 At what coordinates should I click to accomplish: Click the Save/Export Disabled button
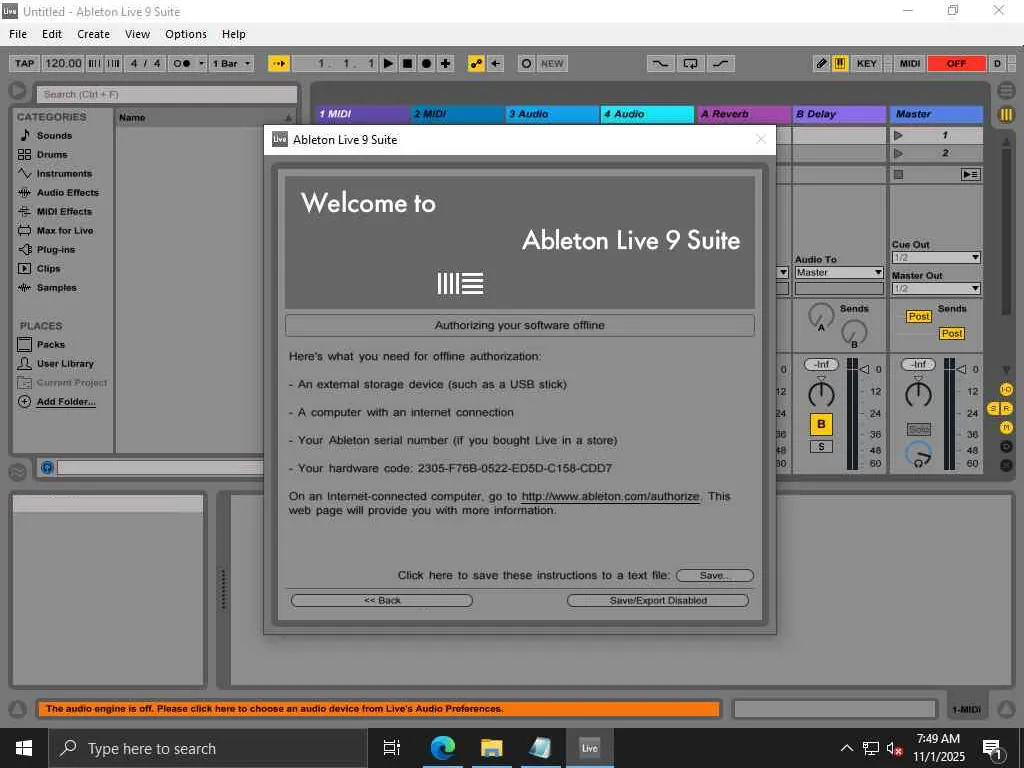tap(658, 600)
